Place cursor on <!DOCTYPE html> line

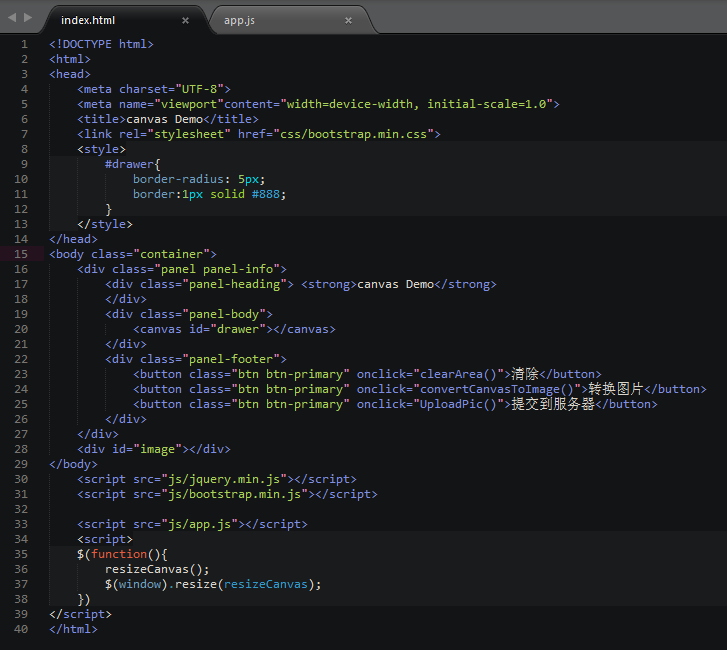101,44
